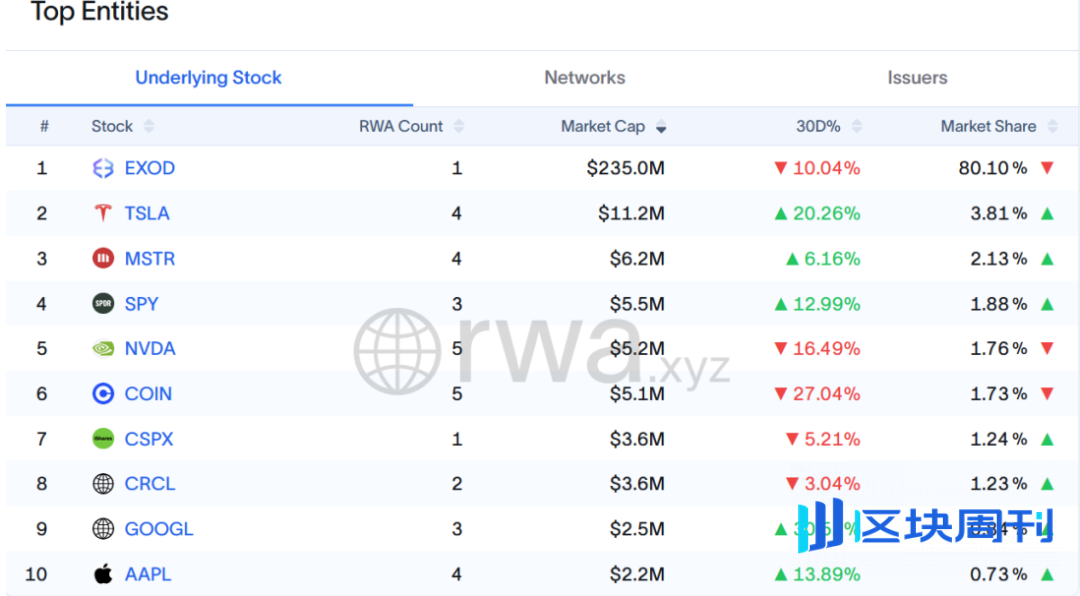Click the # column header
Viewport: 1080px width, 596px height.
(44, 127)
